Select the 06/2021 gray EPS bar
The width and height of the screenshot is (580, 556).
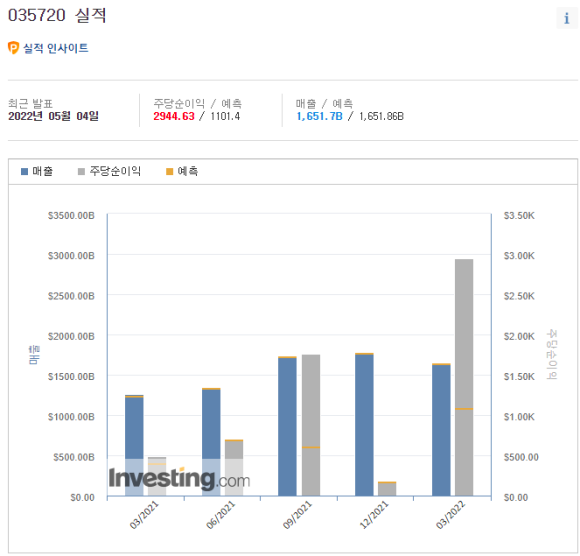[x=234, y=468]
